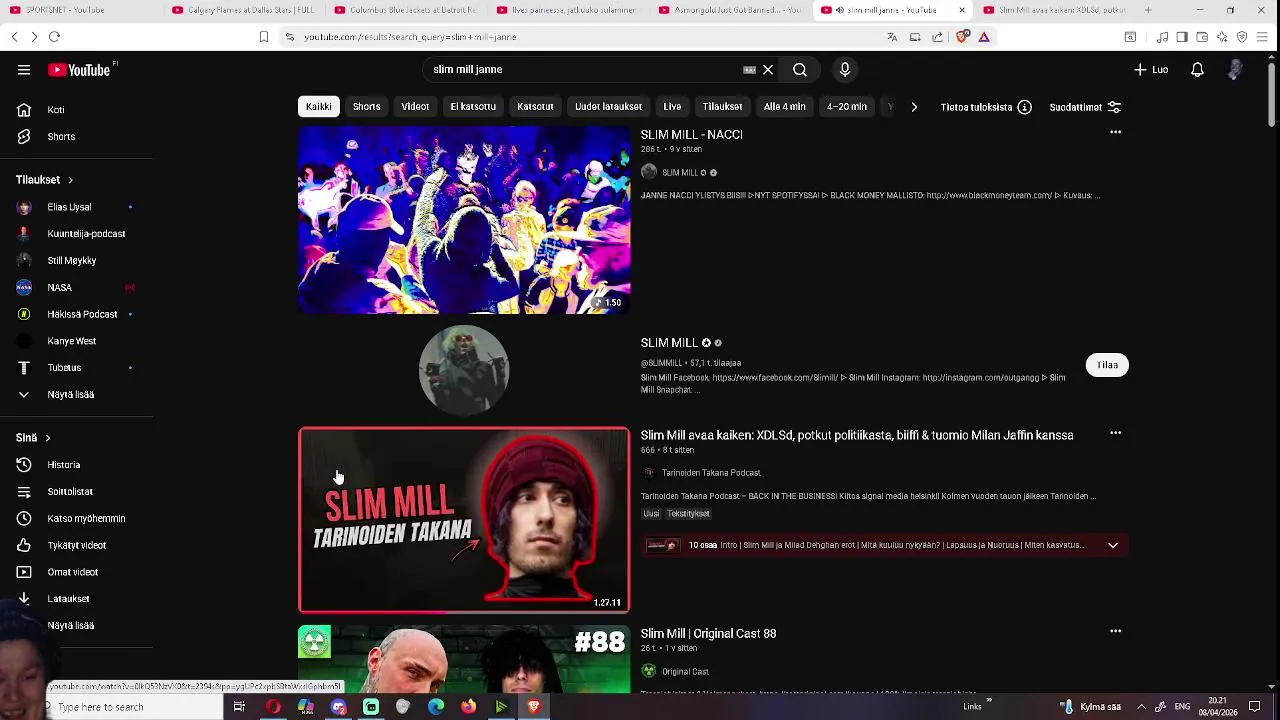Go back in browser history

(x=14, y=37)
